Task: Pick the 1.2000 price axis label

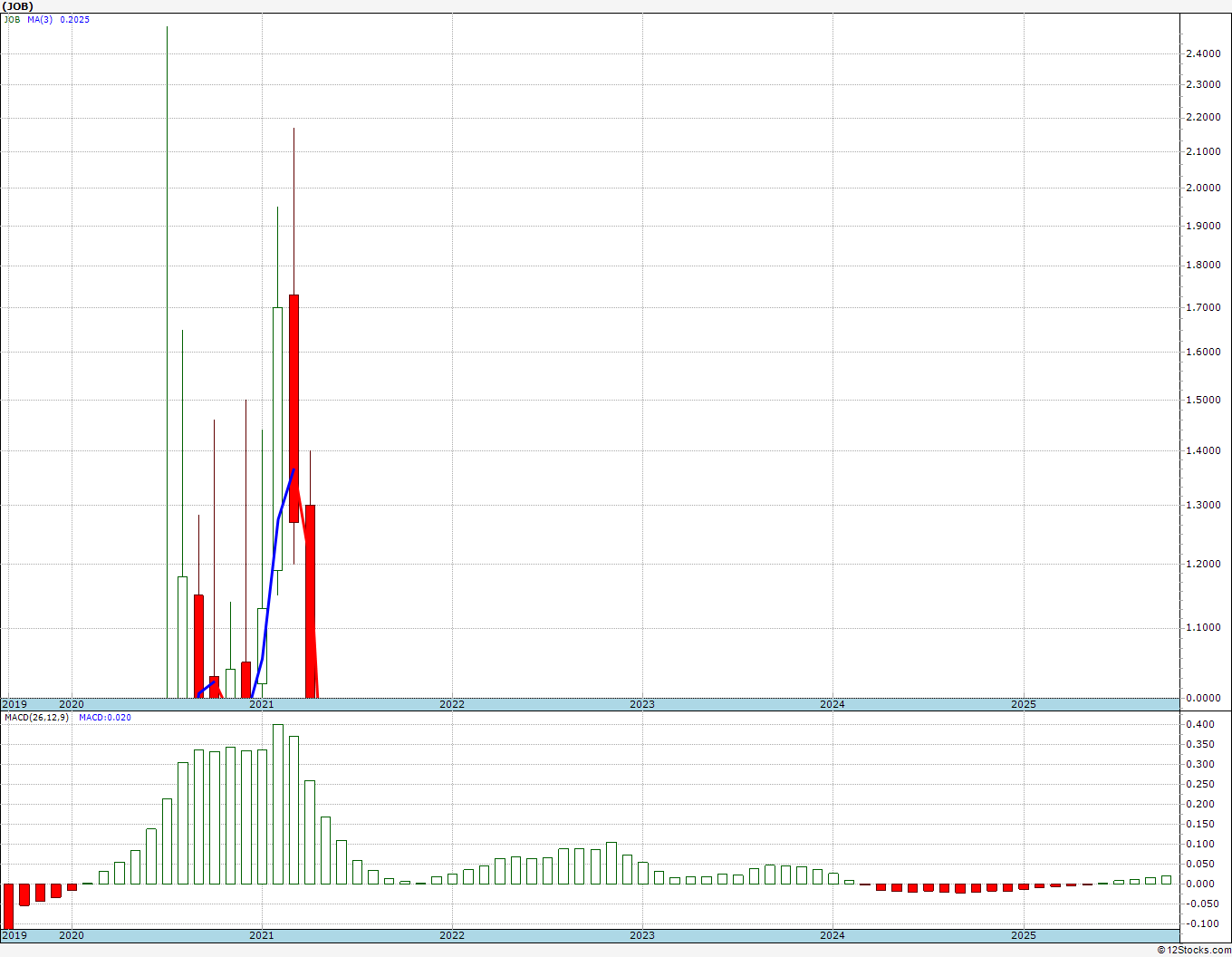Action: click(x=1203, y=565)
